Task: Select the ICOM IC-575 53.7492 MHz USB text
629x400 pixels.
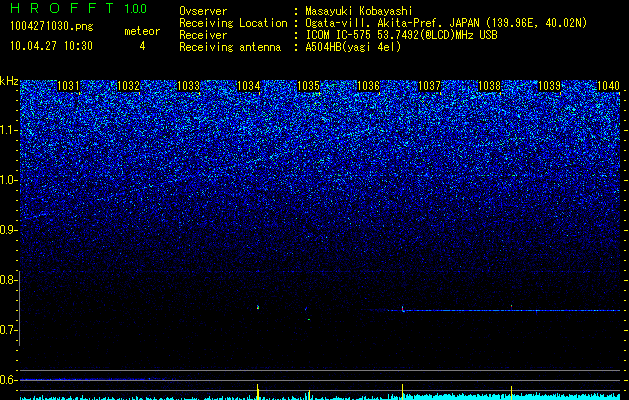Action: coord(401,35)
